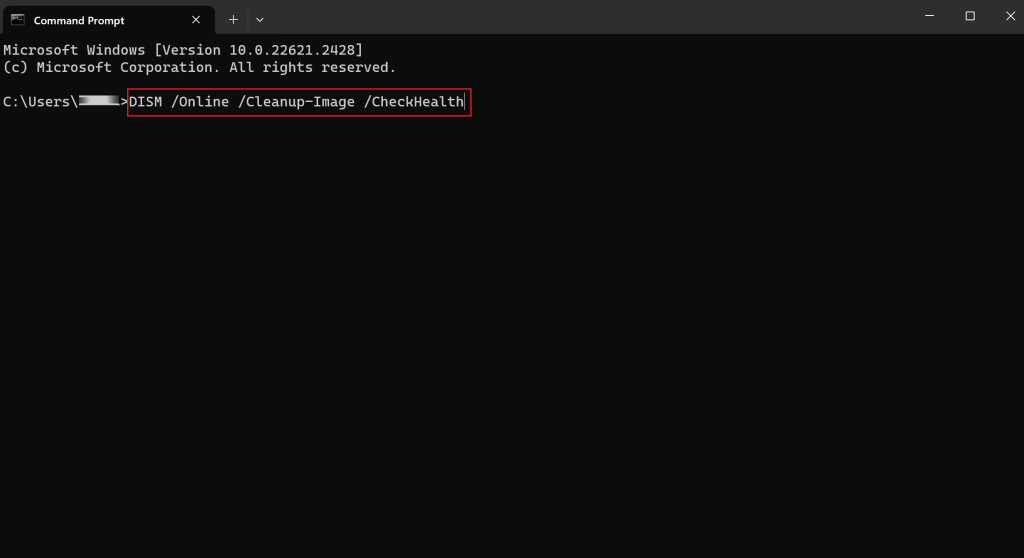The width and height of the screenshot is (1024, 558).
Task: Maximize the terminal window
Action: coord(970,16)
